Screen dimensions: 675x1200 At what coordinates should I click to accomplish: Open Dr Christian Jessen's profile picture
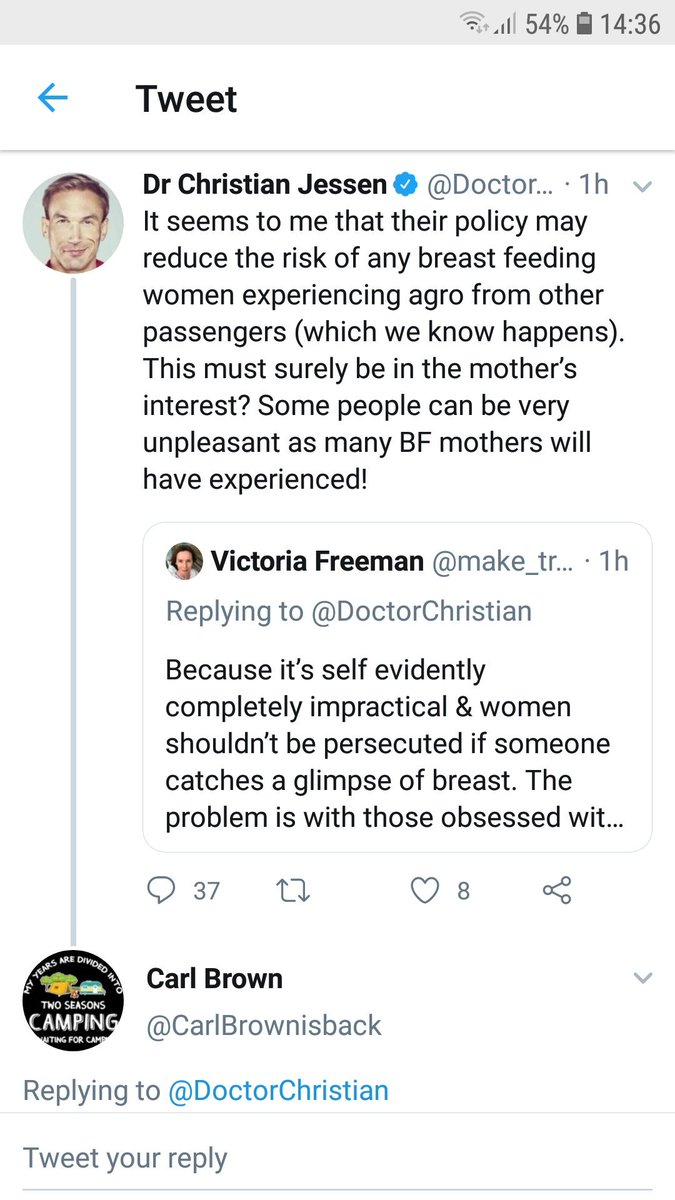73,221
